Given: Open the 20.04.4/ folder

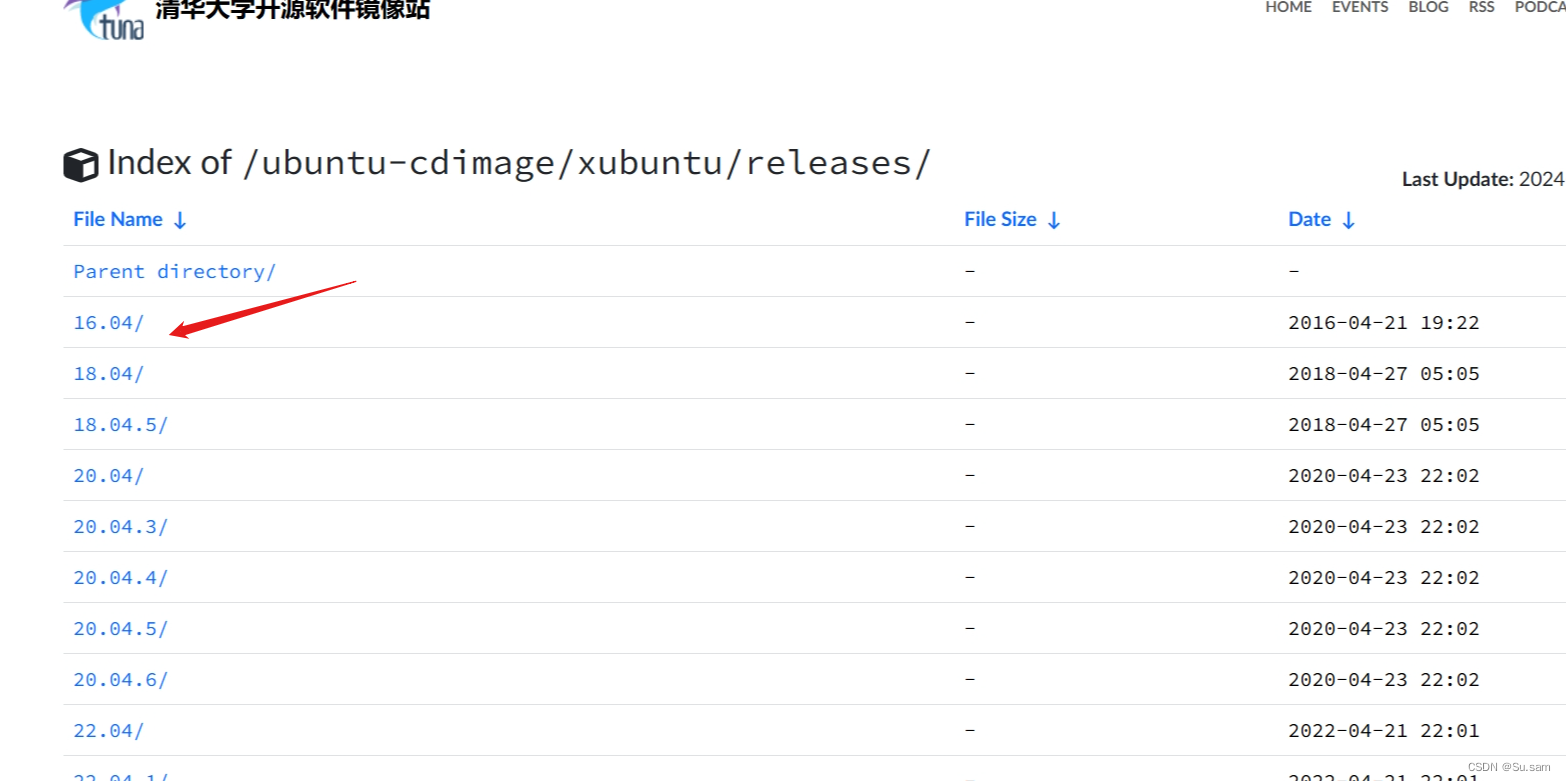Looking at the screenshot, I should (121, 577).
